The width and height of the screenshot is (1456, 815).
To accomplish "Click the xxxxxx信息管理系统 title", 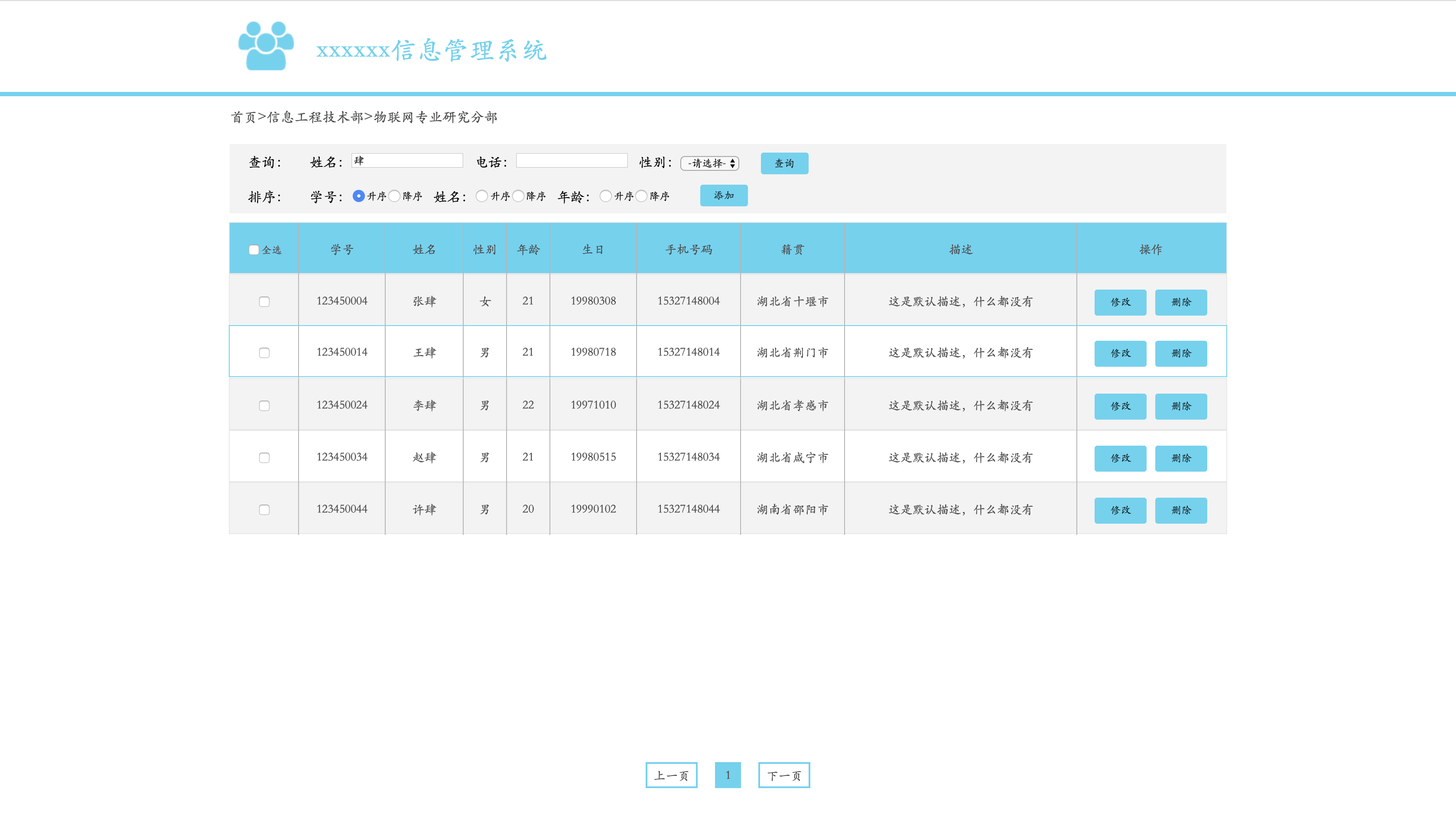I will 431,50.
